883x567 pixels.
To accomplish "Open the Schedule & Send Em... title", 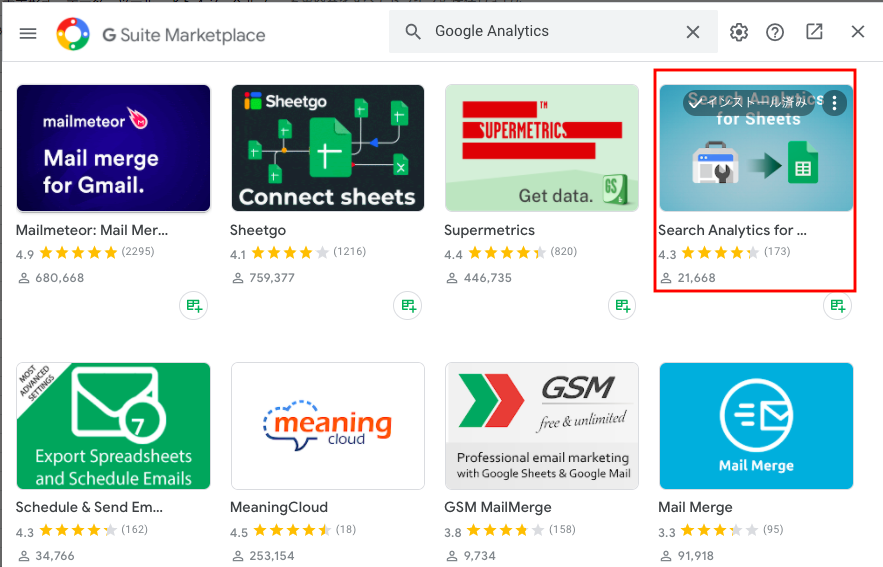I will click(x=89, y=507).
